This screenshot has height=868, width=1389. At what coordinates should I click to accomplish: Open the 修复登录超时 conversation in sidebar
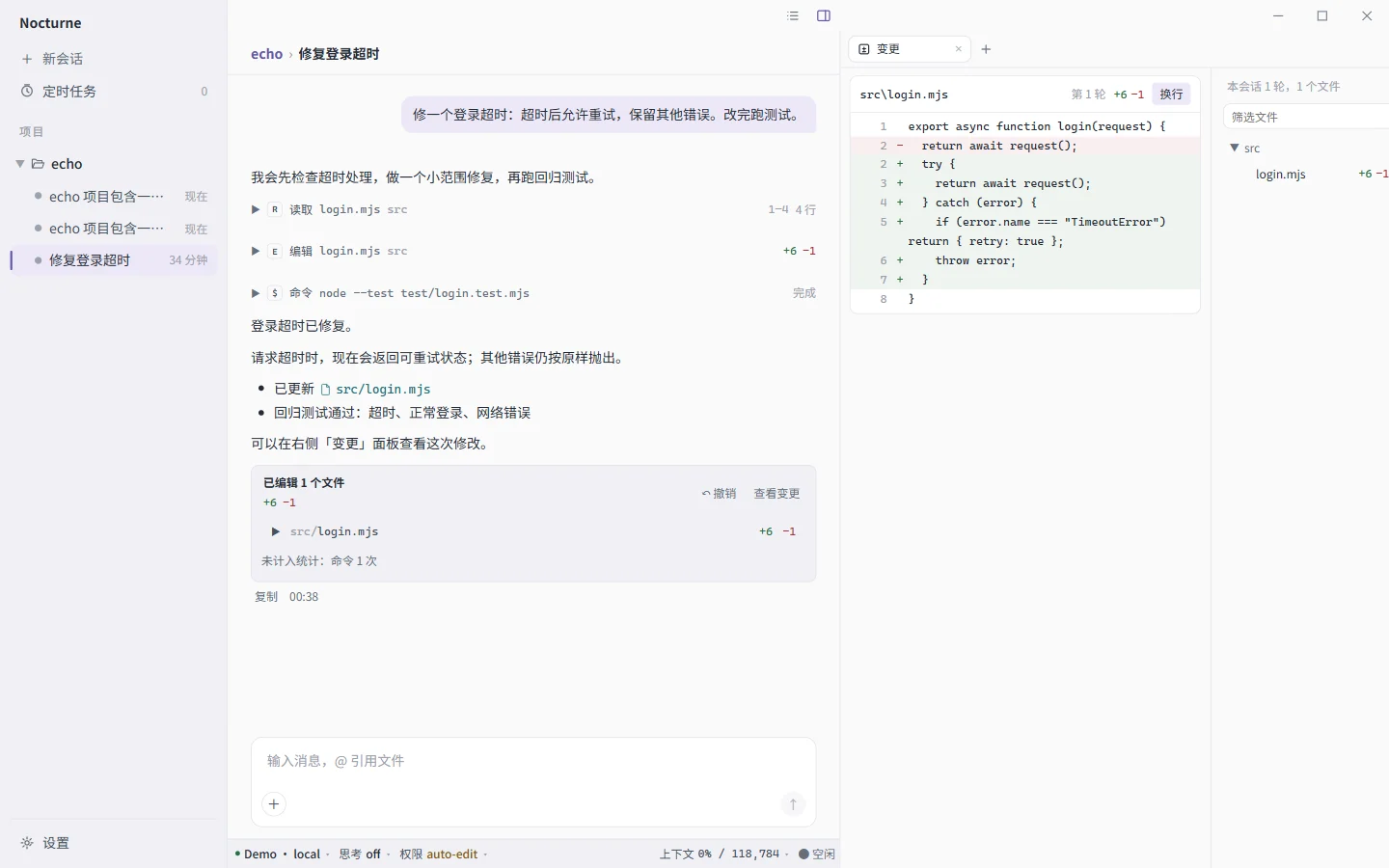pos(114,260)
